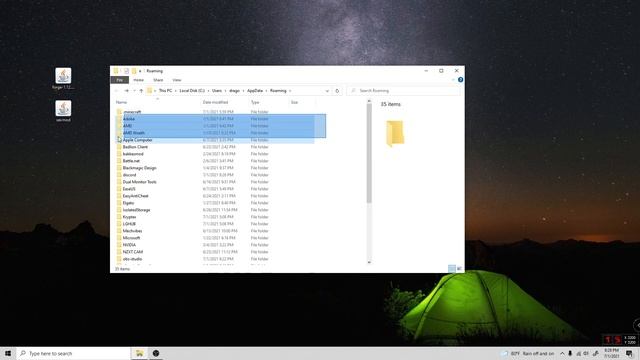Click the taskbar search box

click(73, 353)
